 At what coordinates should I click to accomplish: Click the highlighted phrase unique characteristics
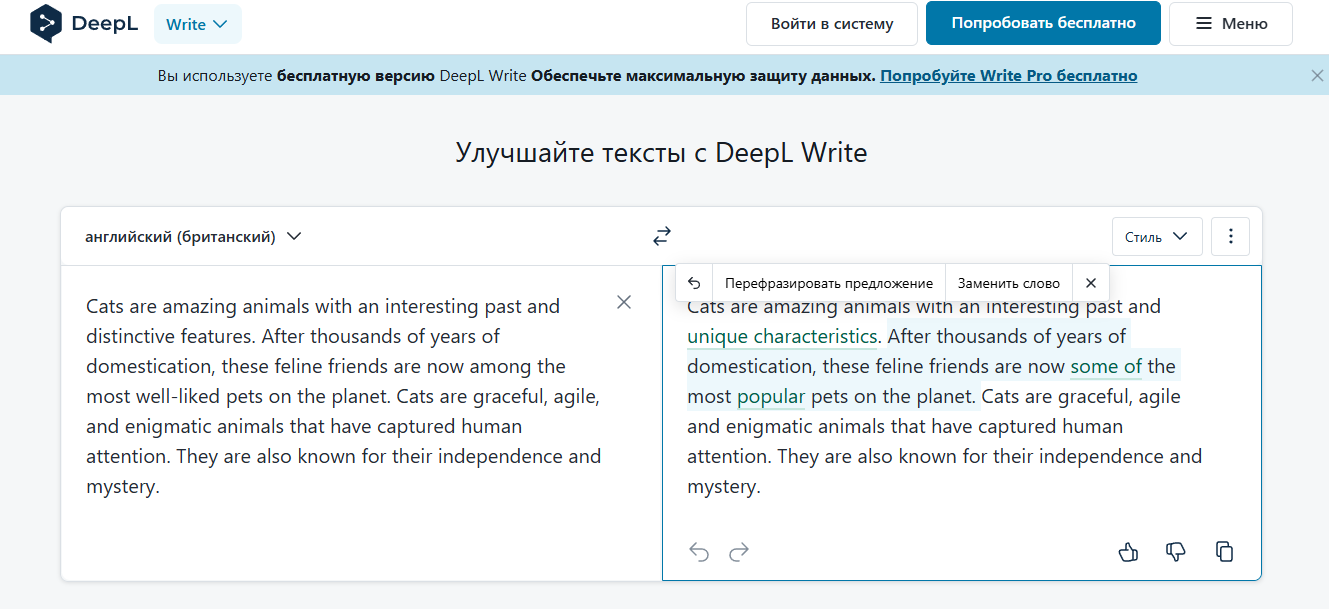pos(782,336)
